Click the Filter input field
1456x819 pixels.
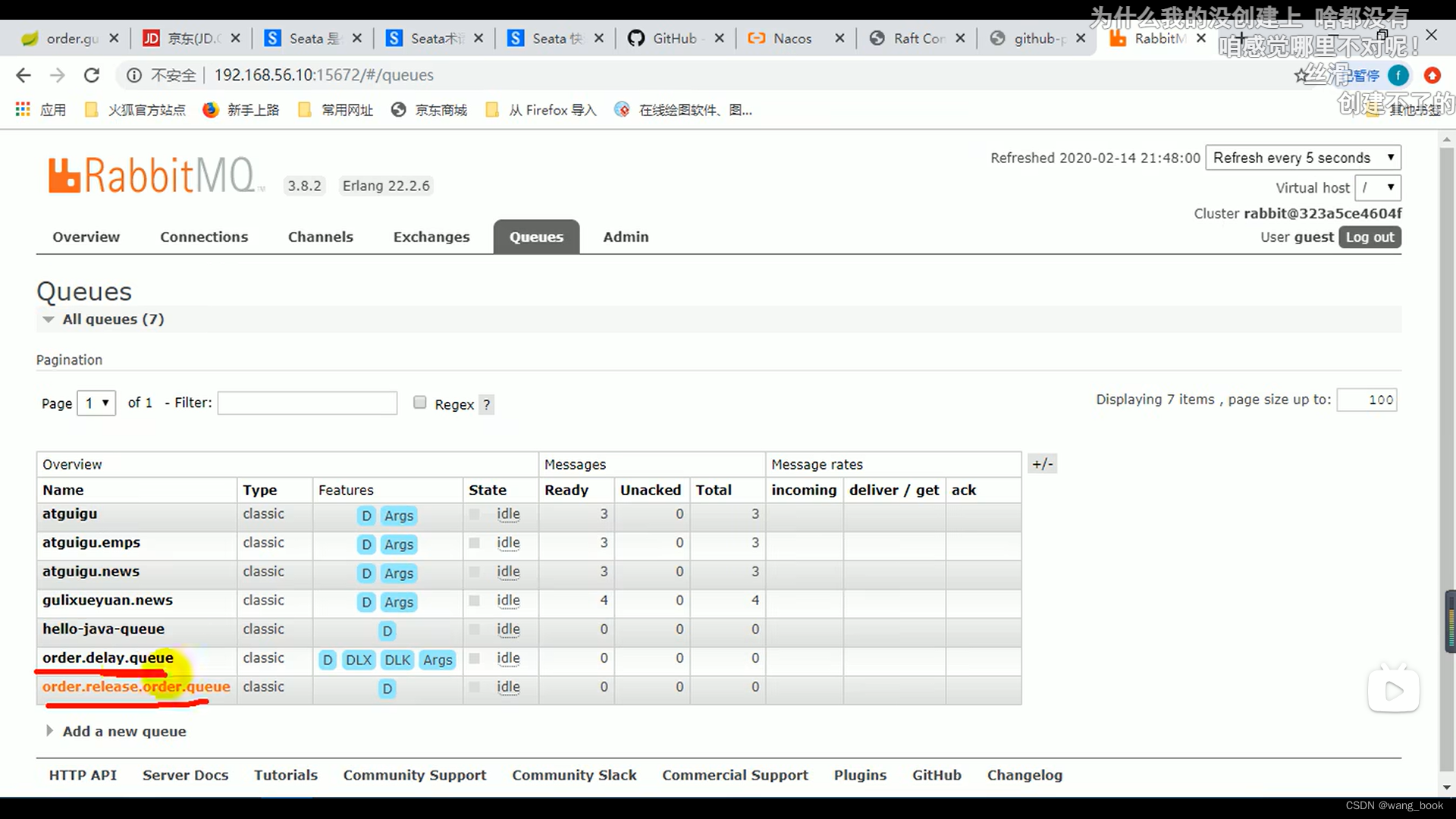point(307,402)
